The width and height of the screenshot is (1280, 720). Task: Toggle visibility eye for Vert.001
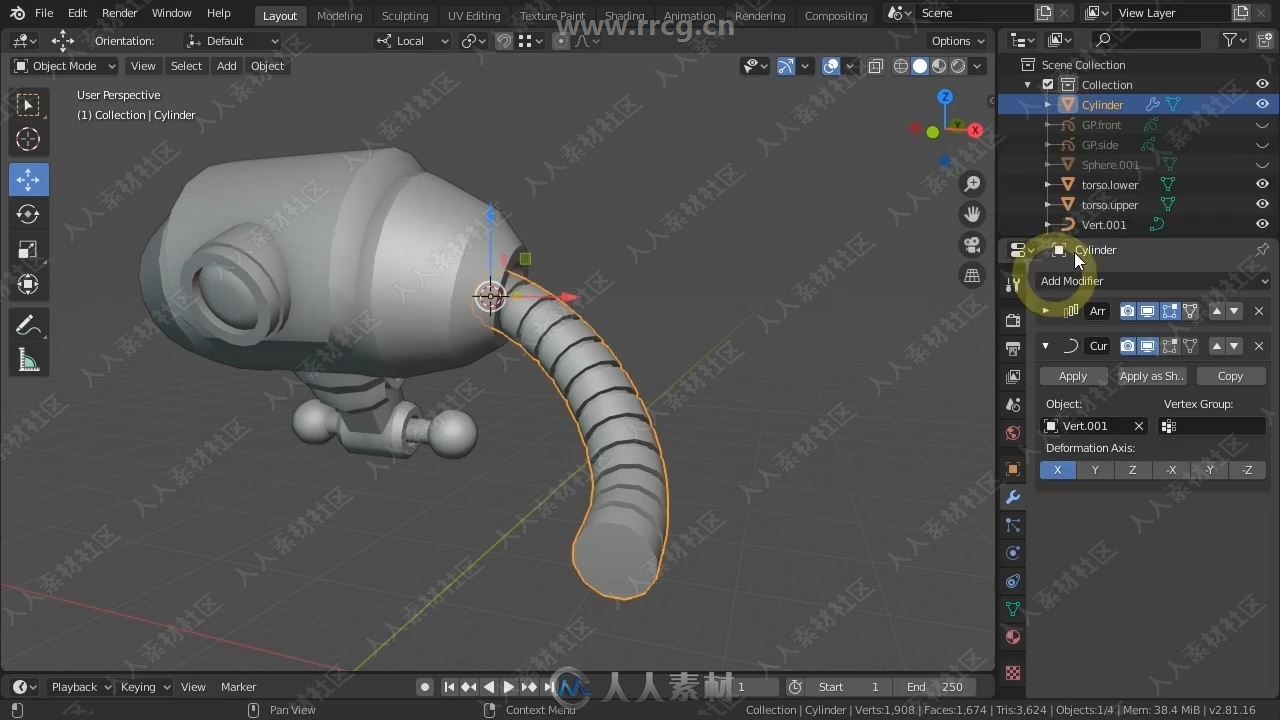[1262, 224]
